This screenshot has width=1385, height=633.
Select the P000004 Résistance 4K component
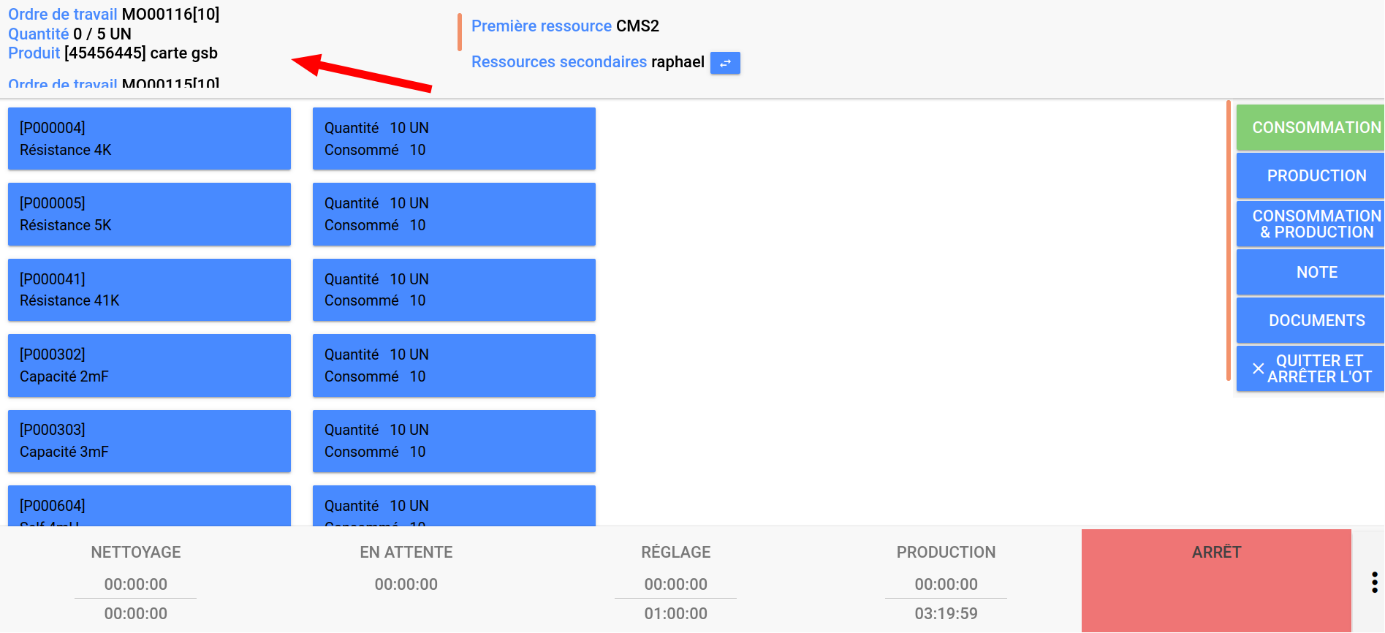pos(149,139)
